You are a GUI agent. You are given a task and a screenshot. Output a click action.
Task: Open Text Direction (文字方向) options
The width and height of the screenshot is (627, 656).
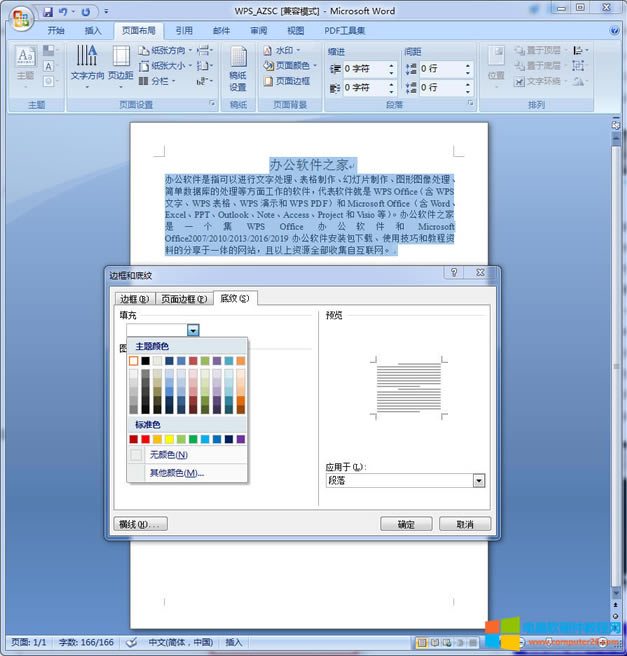coord(87,66)
